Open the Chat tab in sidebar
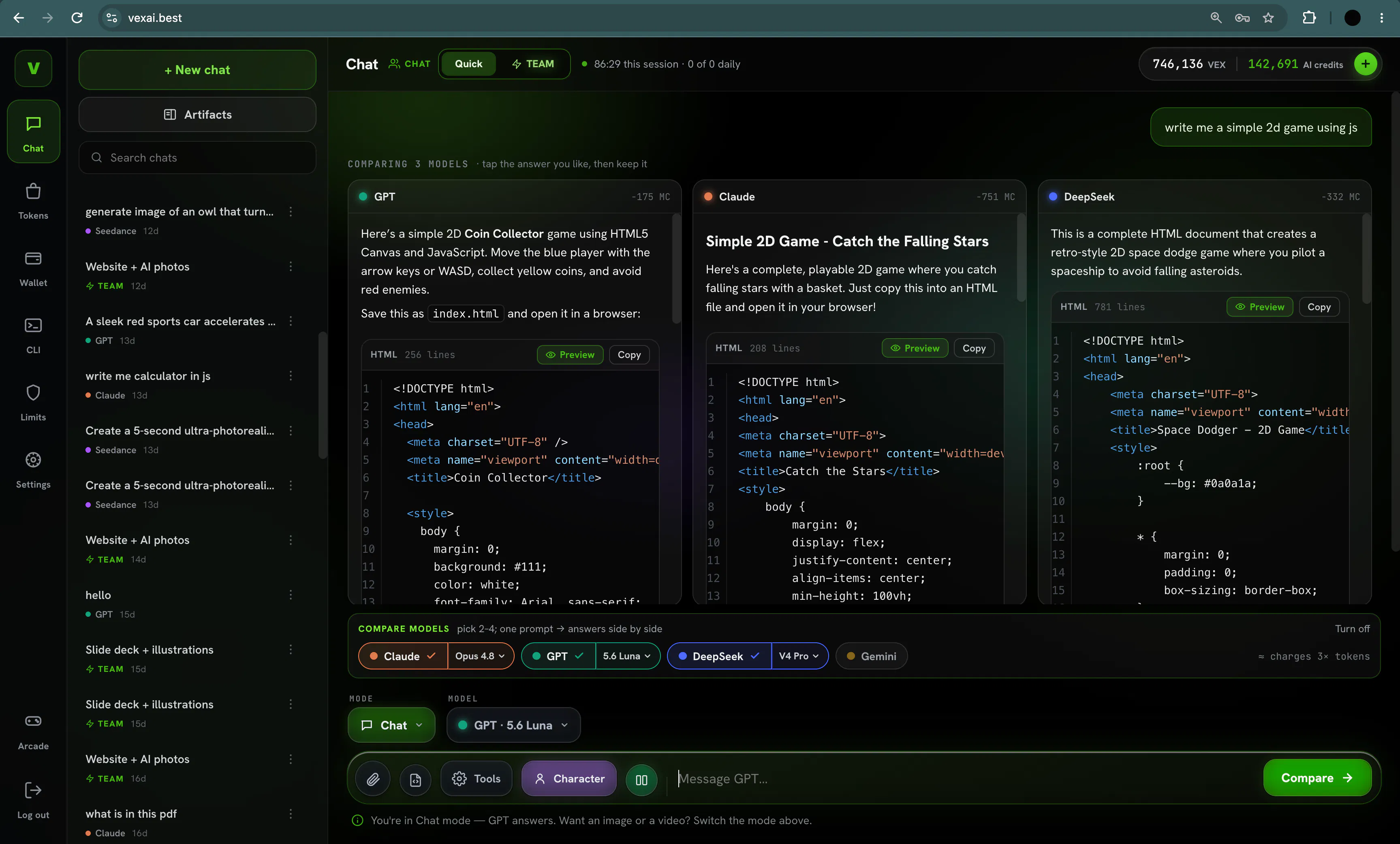 pyautogui.click(x=33, y=132)
